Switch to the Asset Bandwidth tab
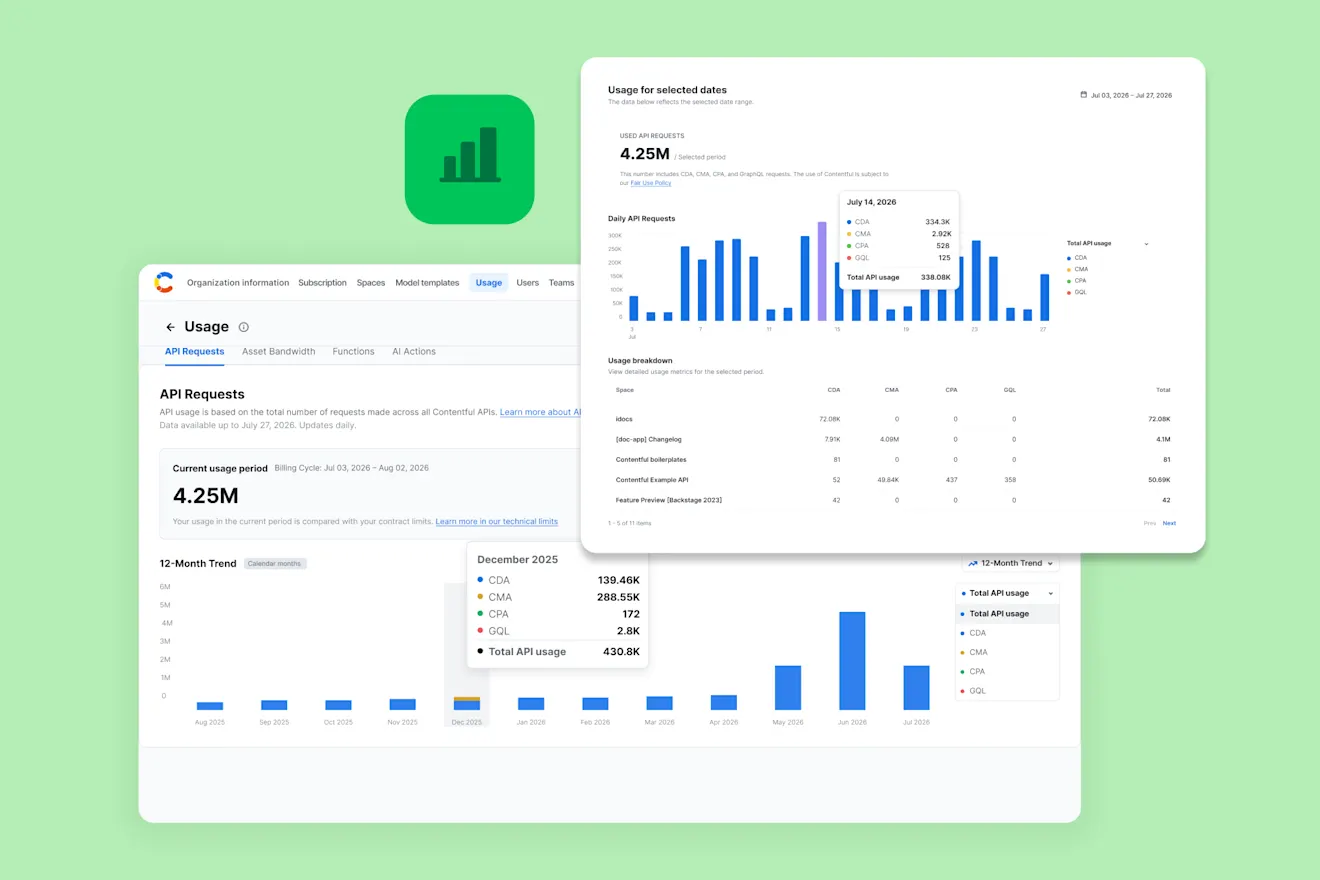This screenshot has width=1320, height=880. tap(279, 351)
